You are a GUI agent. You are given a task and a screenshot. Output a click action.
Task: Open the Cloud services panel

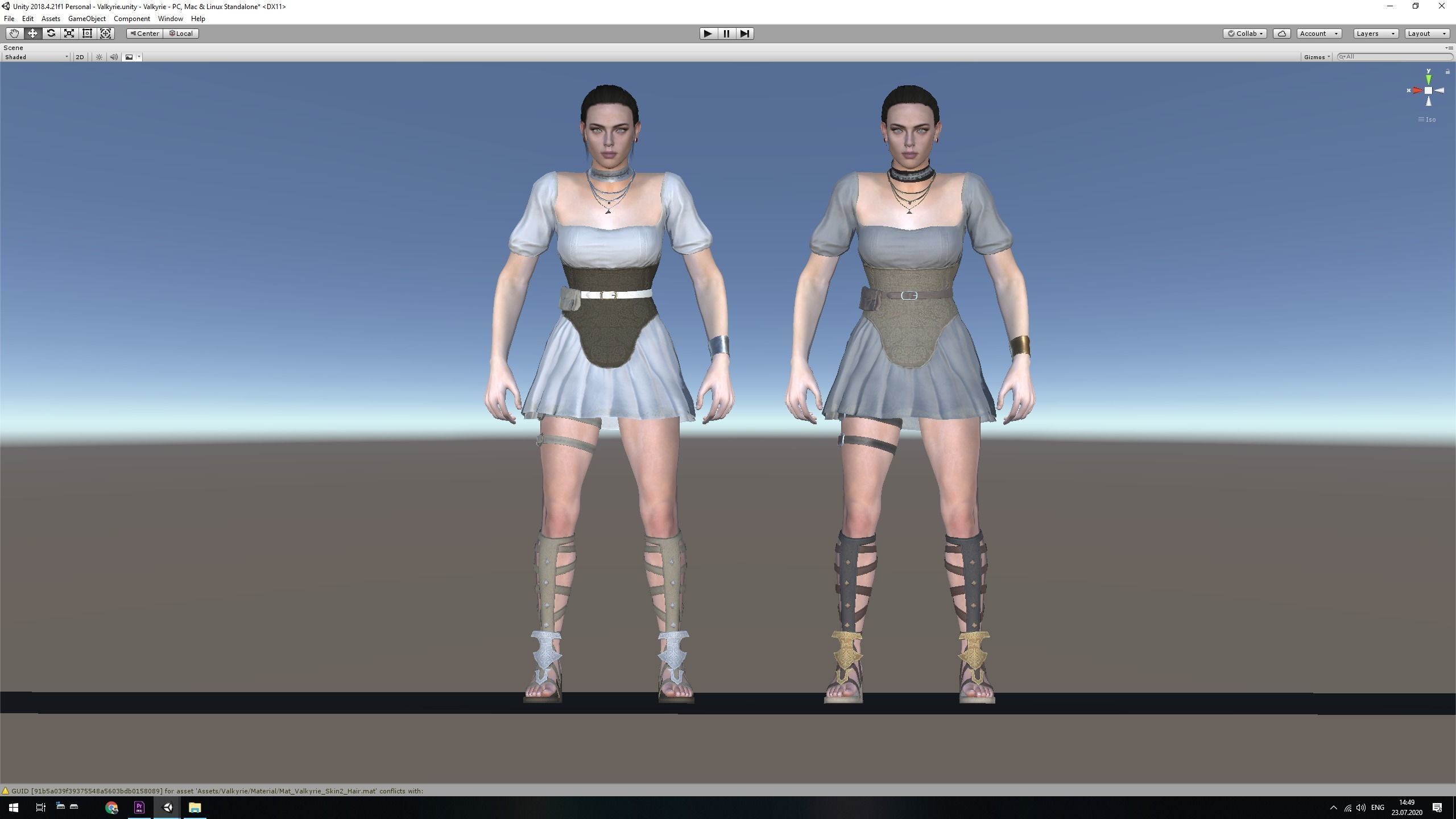(x=1282, y=34)
